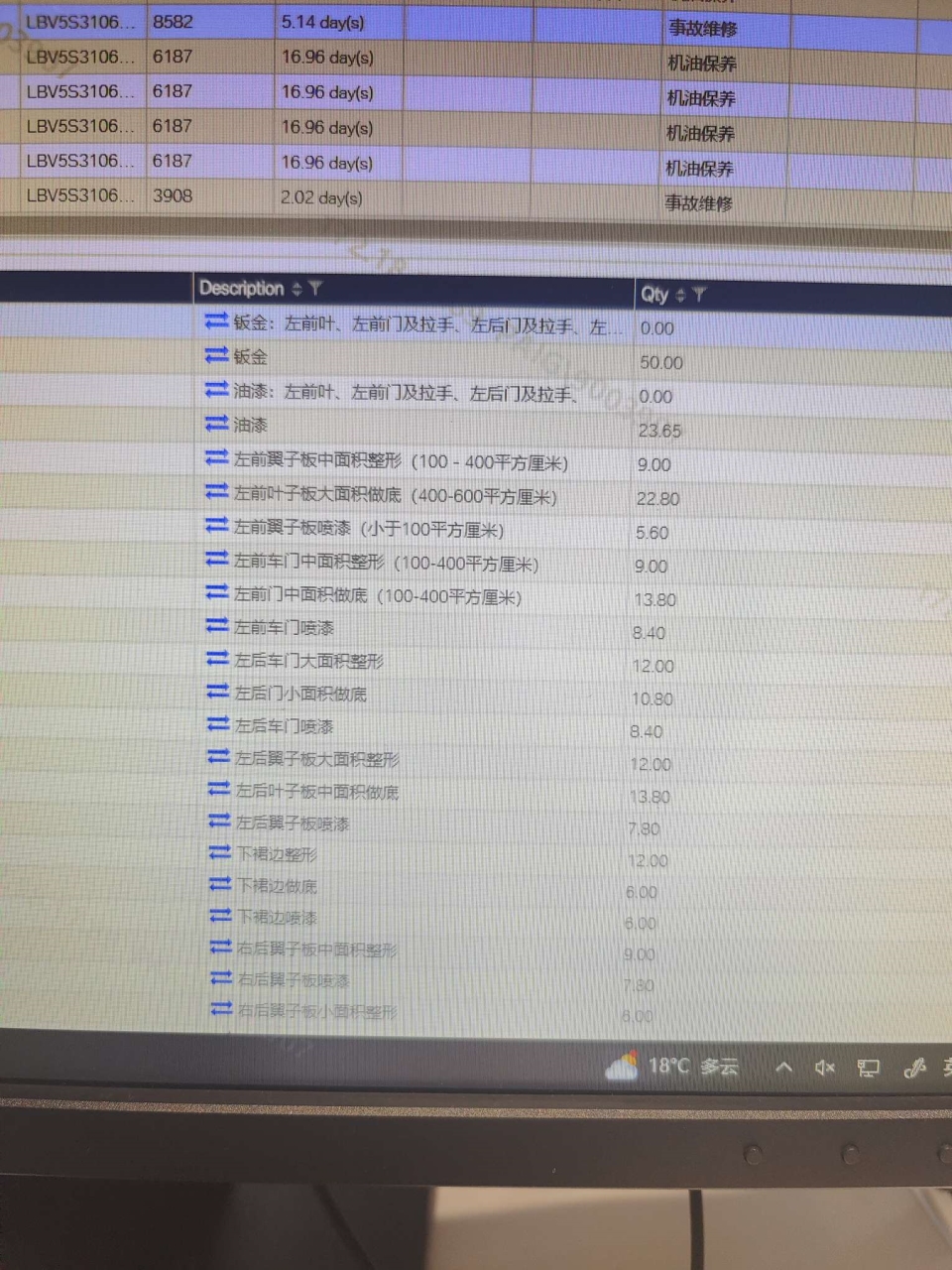Select the row text 钣金：左前叶、左前门及拉手
952x1270 pixels.
click(x=427, y=325)
